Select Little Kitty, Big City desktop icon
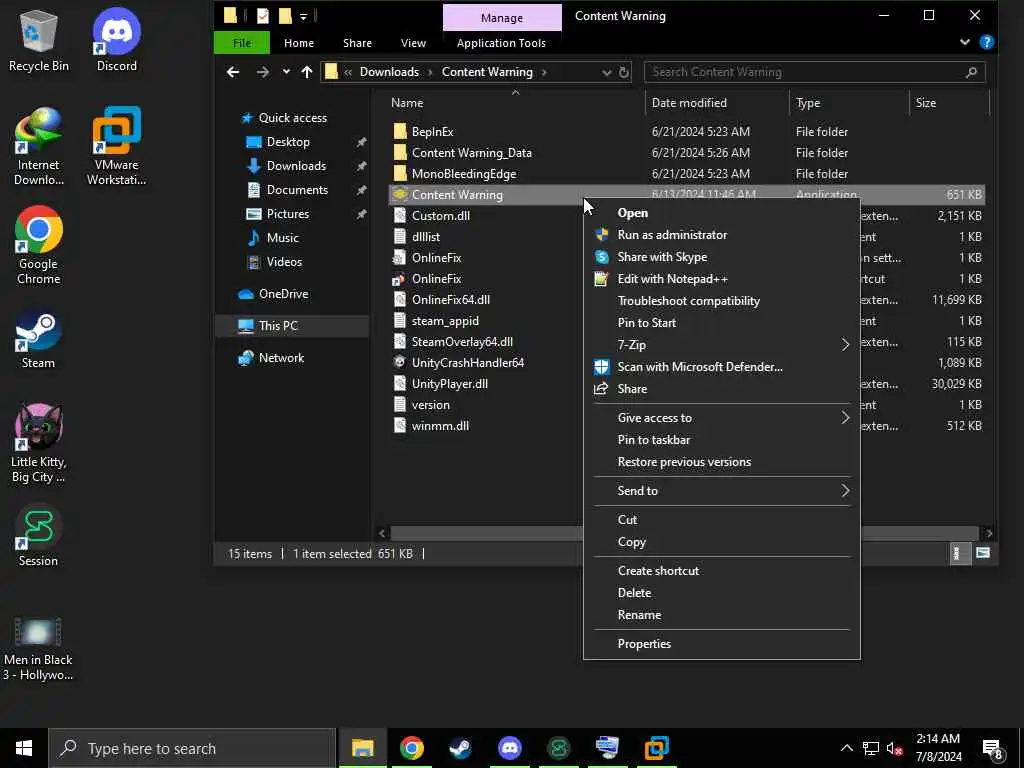 pos(39,443)
